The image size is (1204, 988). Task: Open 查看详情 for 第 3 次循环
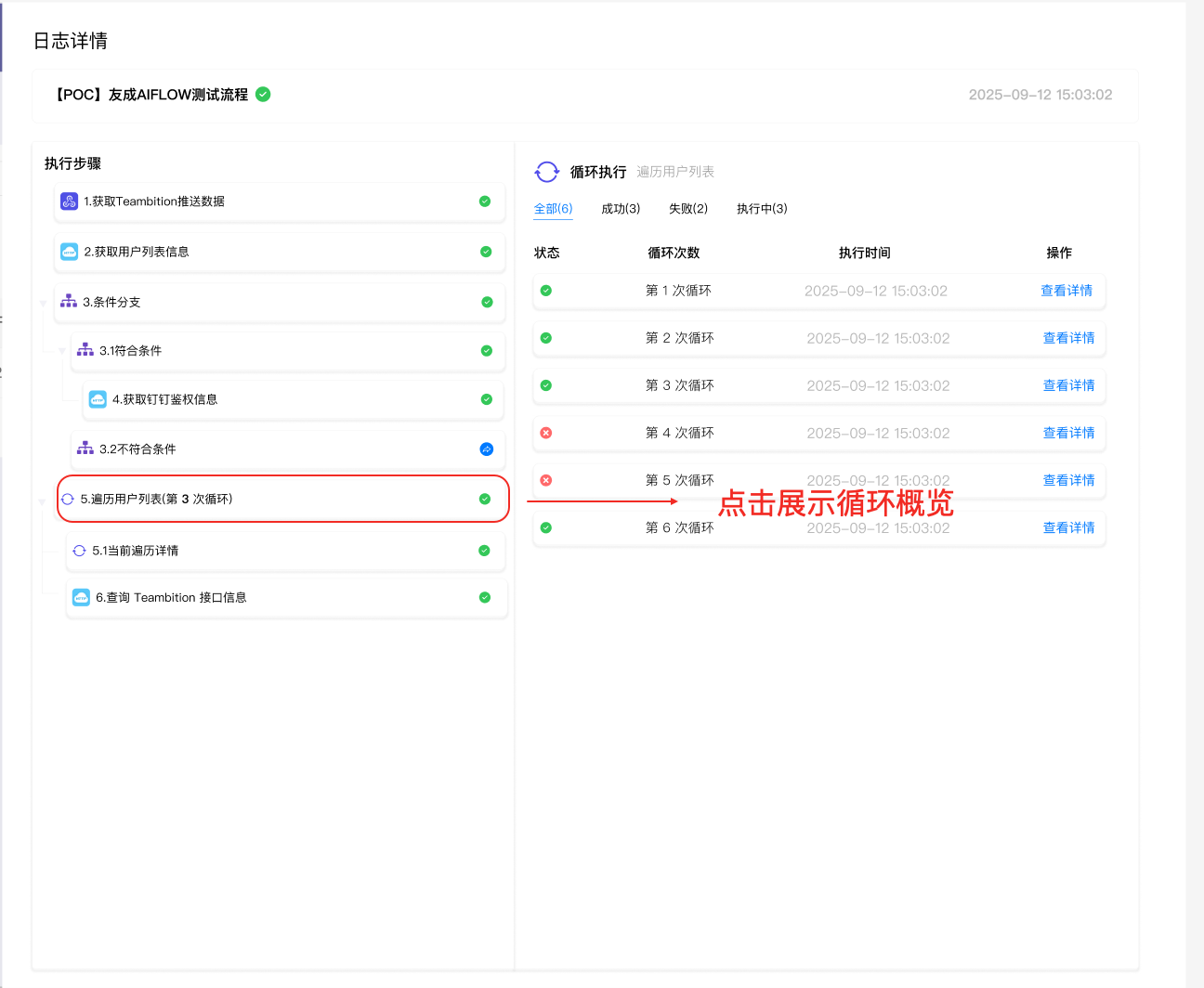click(1069, 385)
